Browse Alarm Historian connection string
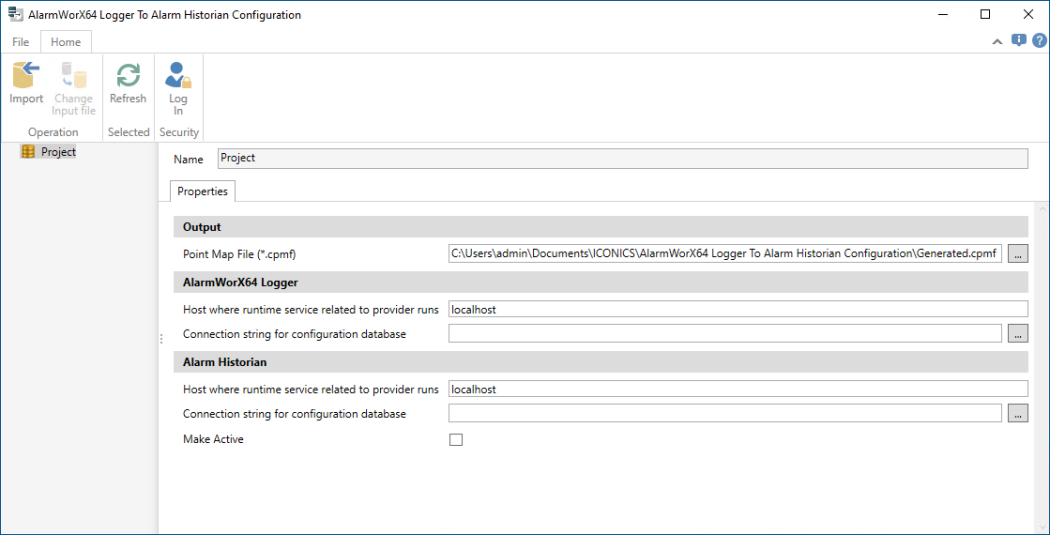 point(1017,414)
